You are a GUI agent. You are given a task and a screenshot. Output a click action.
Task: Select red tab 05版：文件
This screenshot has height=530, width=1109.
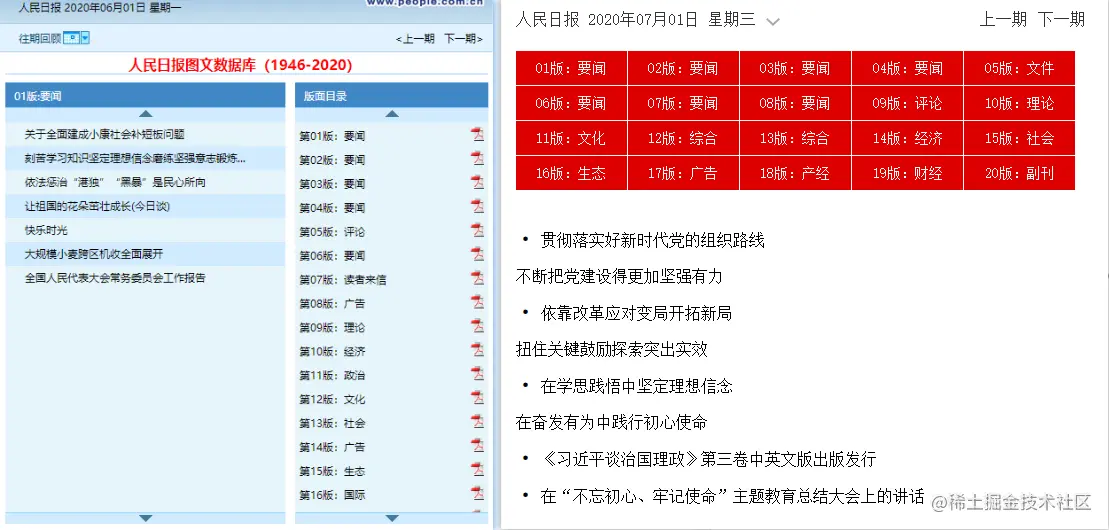pos(1019,69)
